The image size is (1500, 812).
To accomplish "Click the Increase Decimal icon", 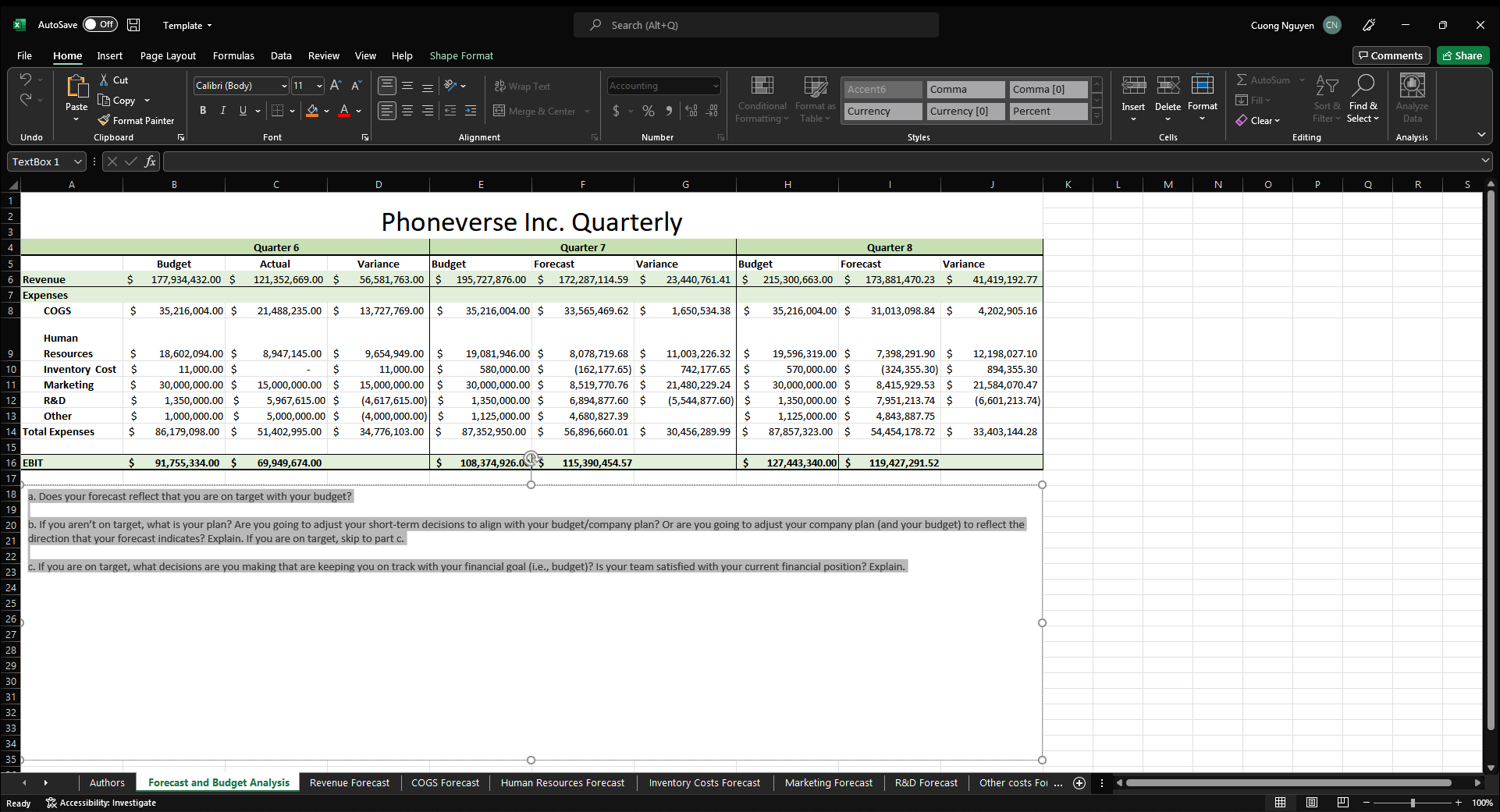I will (691, 111).
